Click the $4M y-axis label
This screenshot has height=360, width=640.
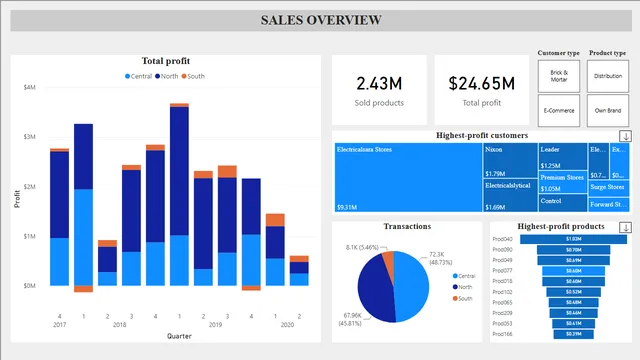click(29, 87)
